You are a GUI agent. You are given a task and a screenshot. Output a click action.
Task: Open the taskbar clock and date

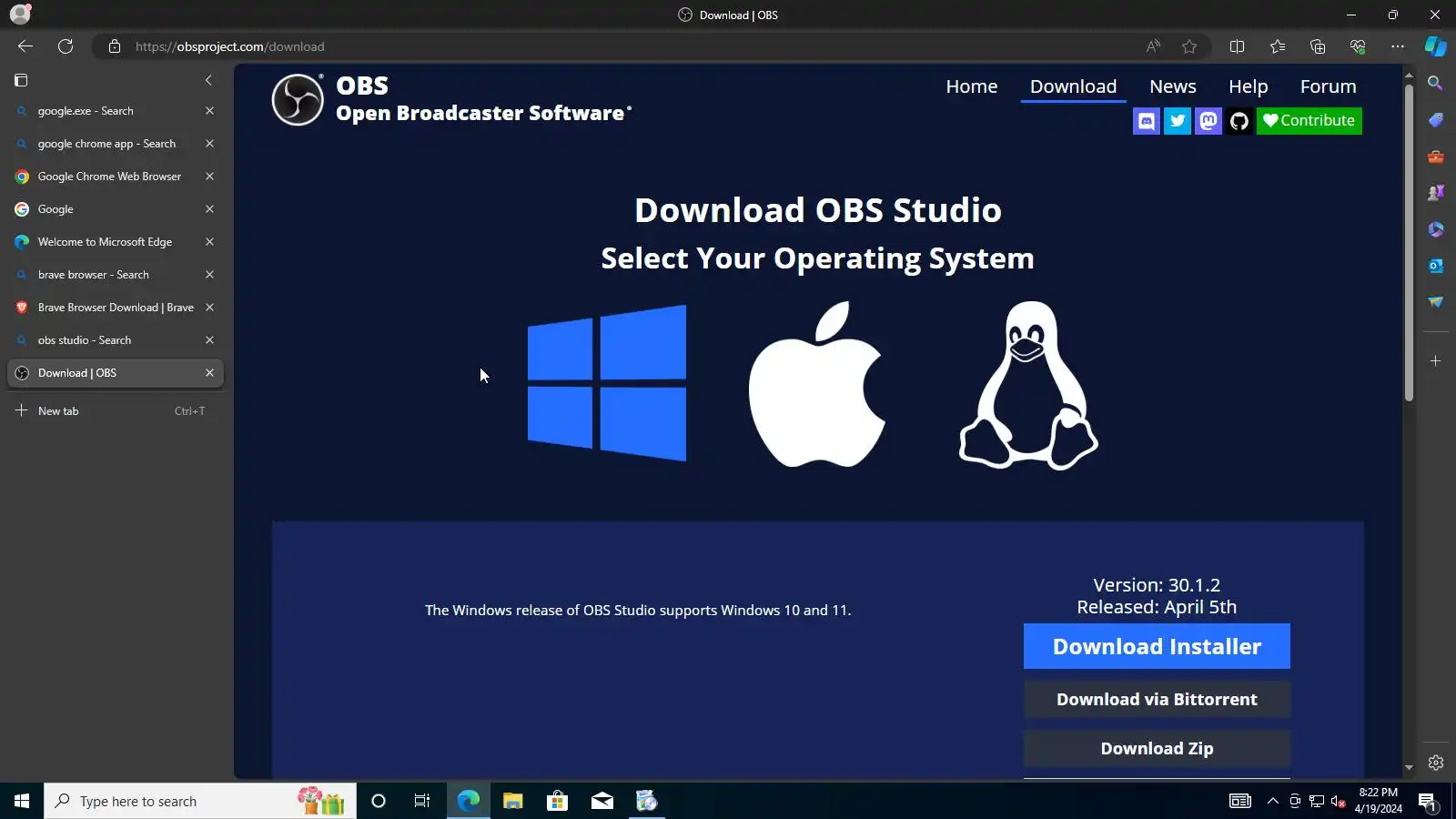tap(1378, 801)
